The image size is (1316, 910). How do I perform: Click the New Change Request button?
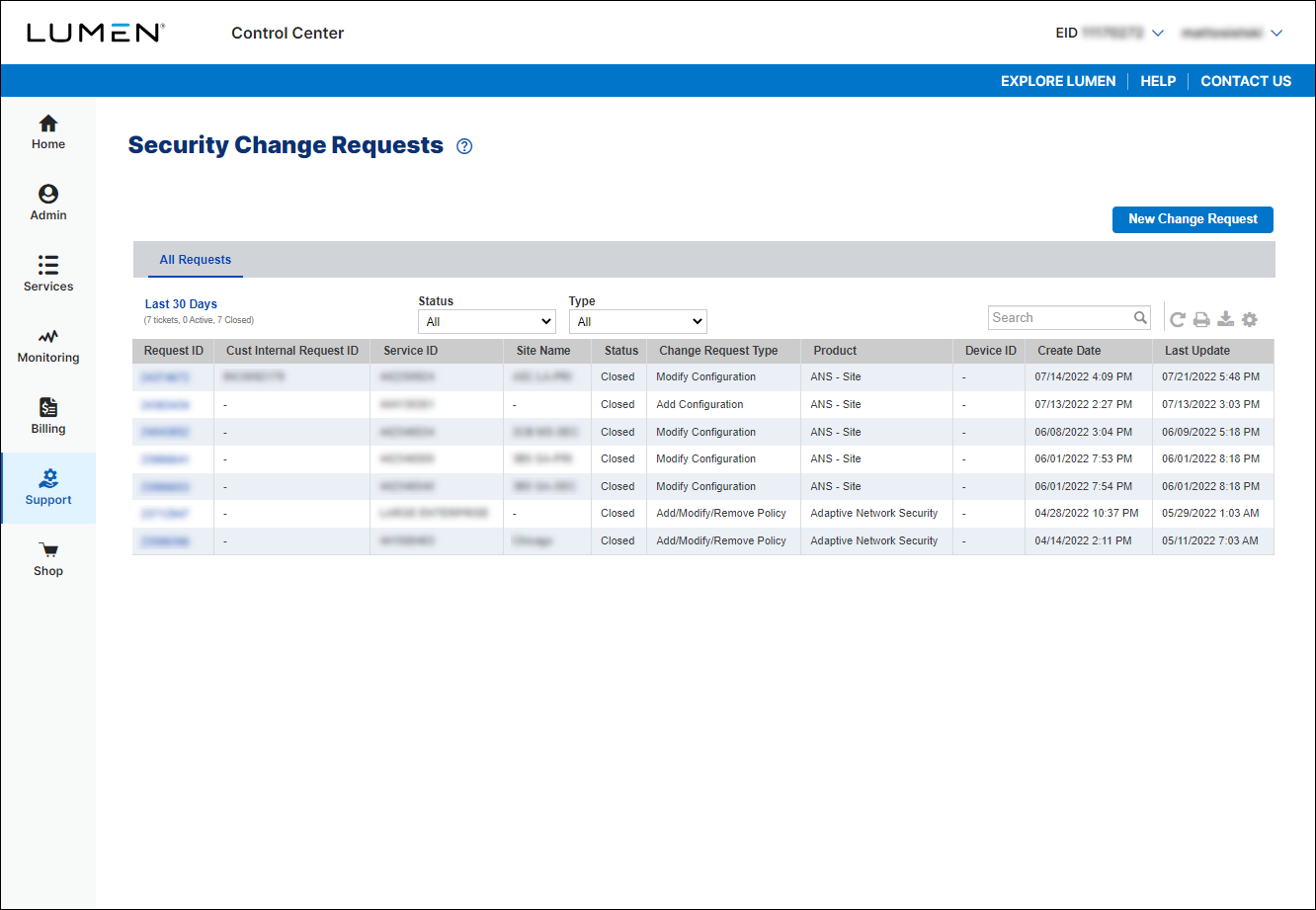[1193, 219]
